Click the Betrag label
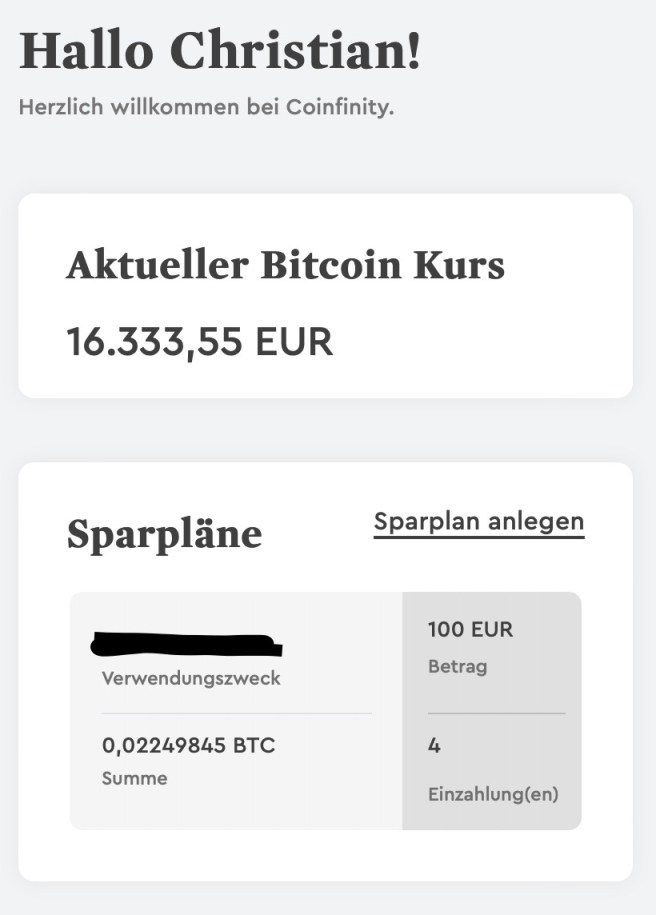Screen dimensions: 656x915 [457, 666]
